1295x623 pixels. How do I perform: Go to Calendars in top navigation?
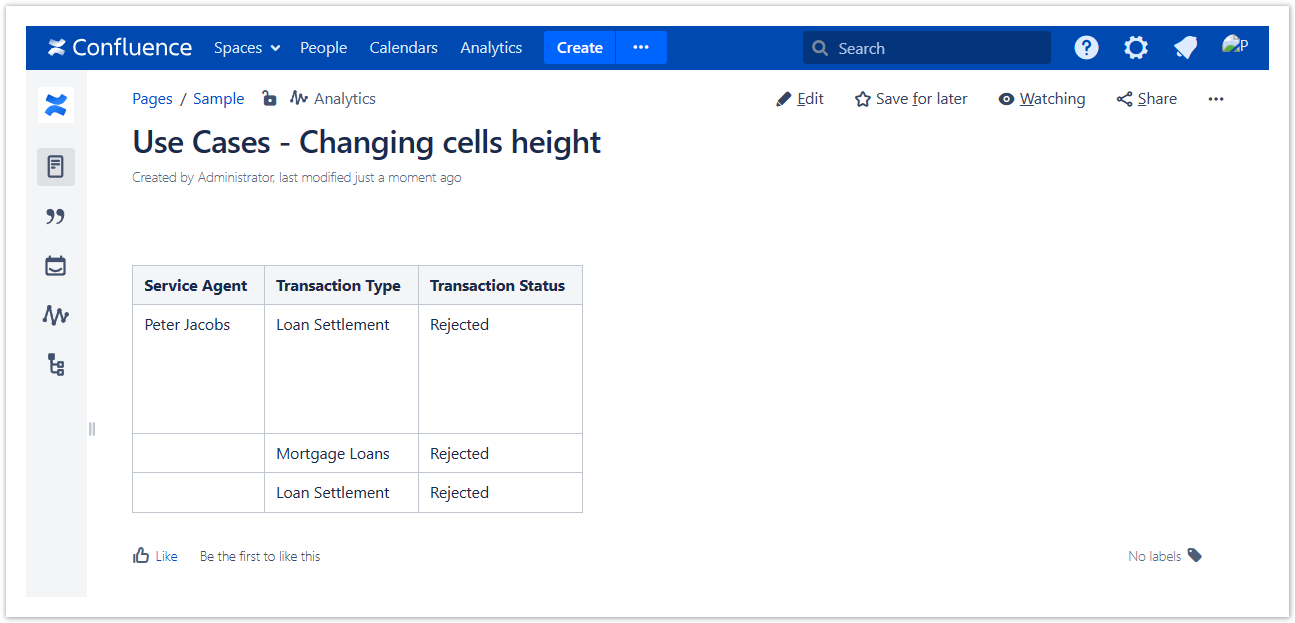tap(403, 48)
